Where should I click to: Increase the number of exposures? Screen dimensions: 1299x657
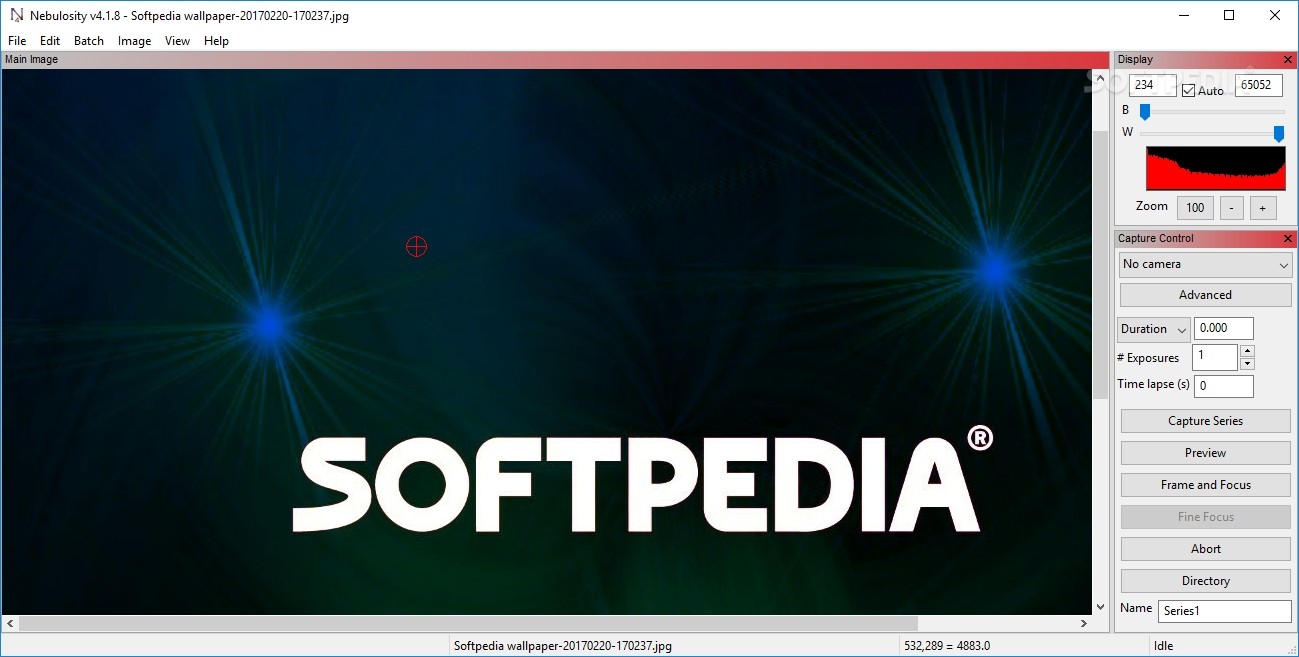1247,351
